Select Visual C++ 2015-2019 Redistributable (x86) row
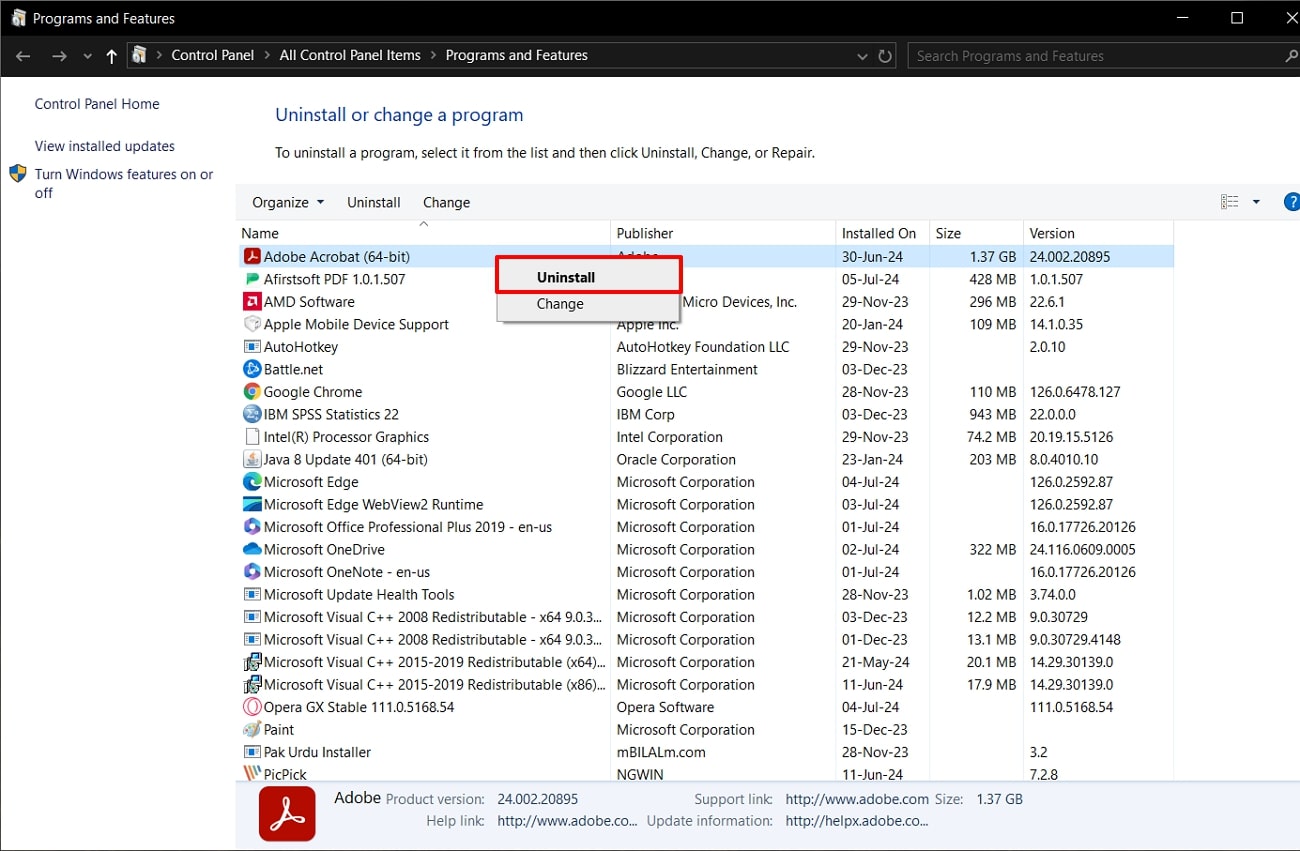1300x851 pixels. pyautogui.click(x=705, y=685)
